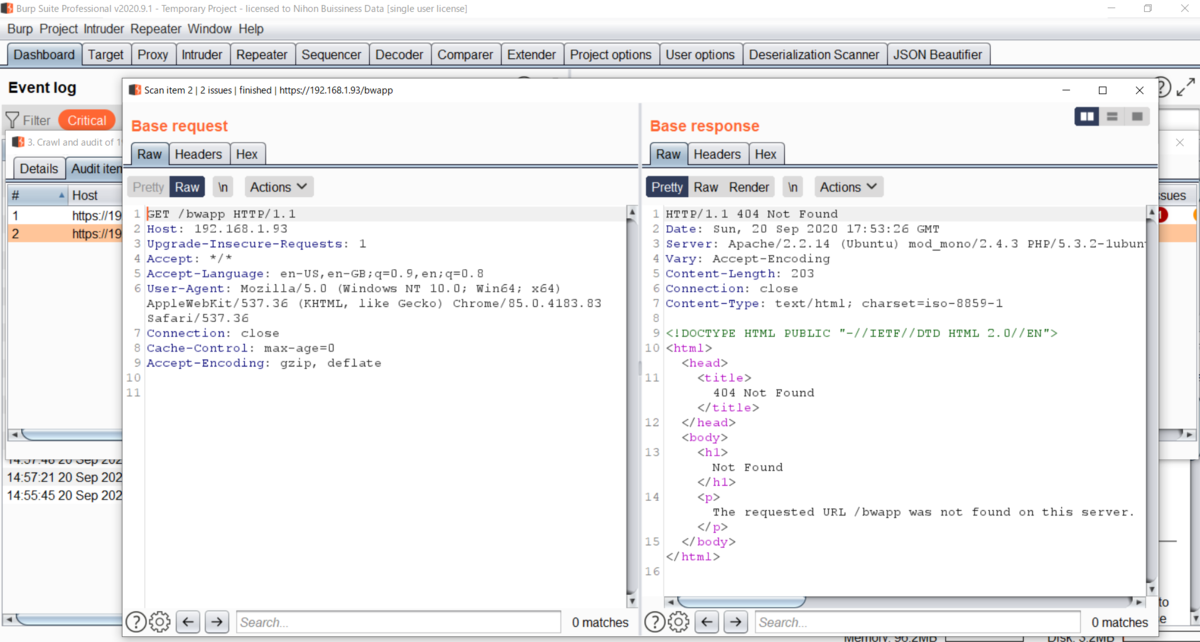Open Hex tab in Base request
1200x642 pixels.
247,154
